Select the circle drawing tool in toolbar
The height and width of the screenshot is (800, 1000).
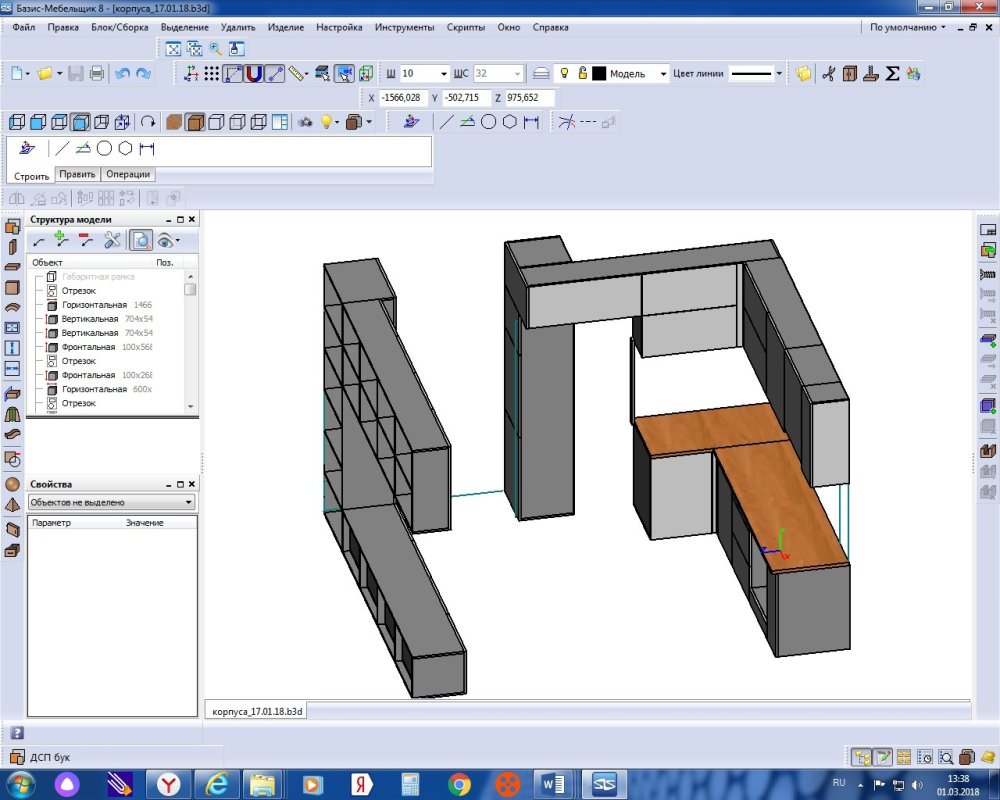click(489, 122)
